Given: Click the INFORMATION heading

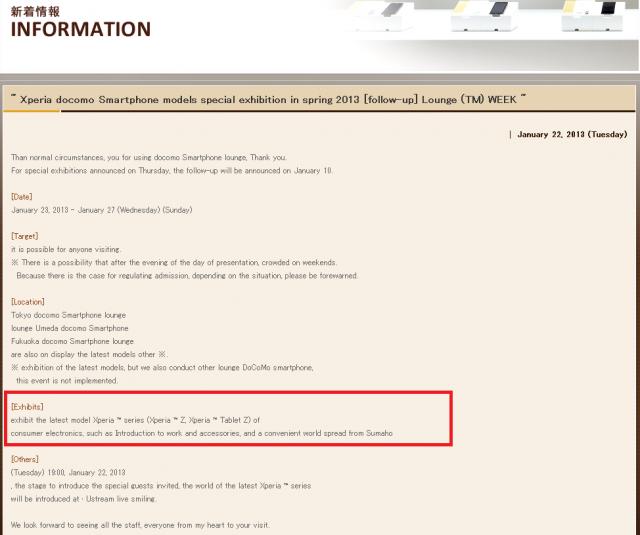Looking at the screenshot, I should 80,29.
